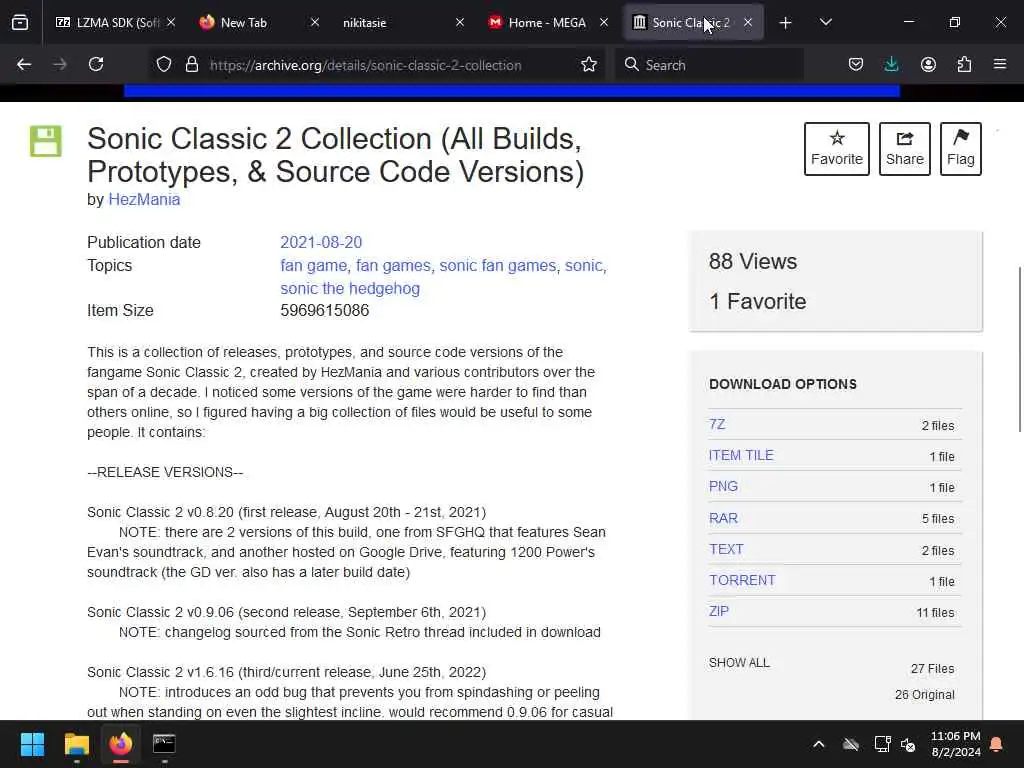Open the cloud sync tray icon
The image size is (1024, 768).
(x=850, y=744)
